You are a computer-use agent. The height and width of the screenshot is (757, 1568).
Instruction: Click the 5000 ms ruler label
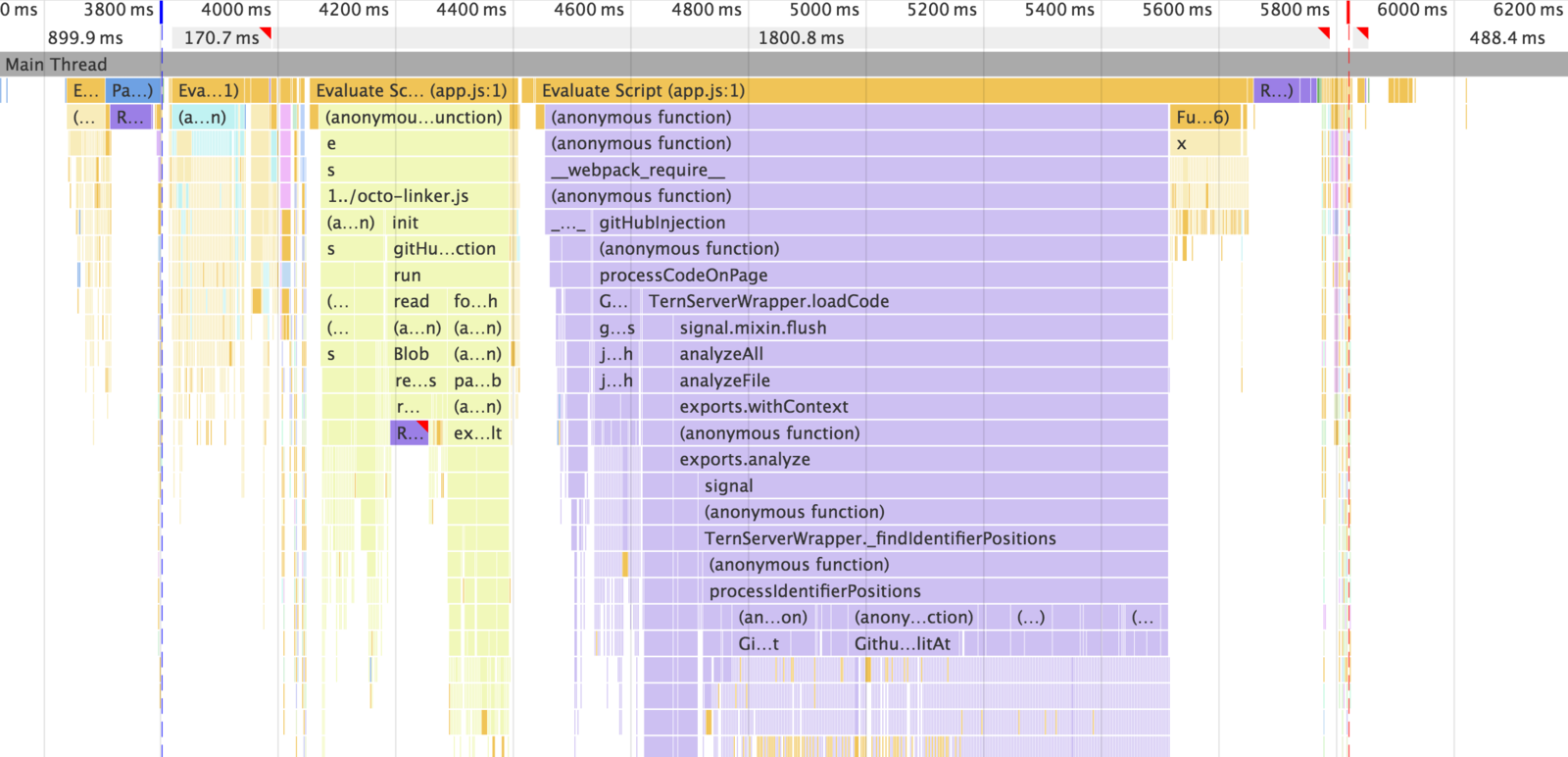coord(824,10)
